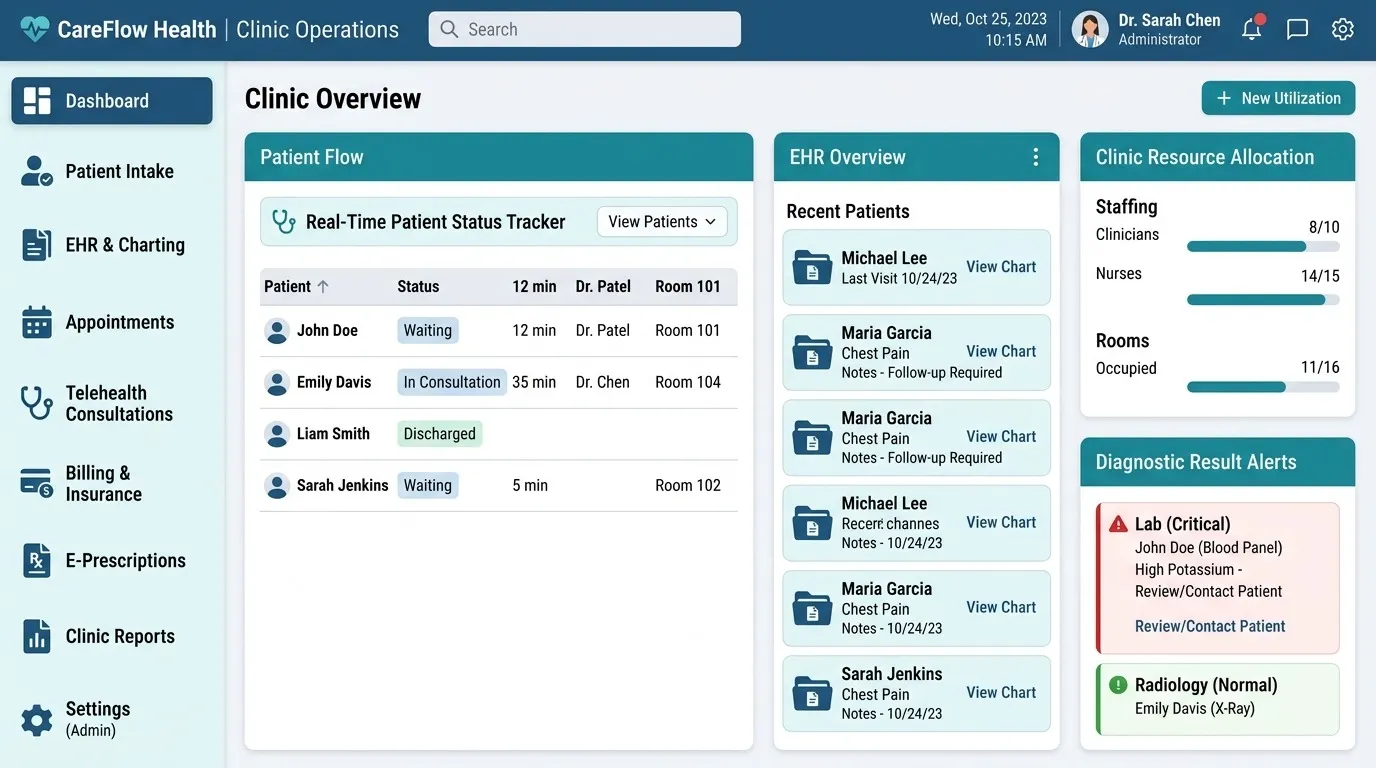Click Liam Smith's Discharged status badge
The width and height of the screenshot is (1376, 768).
[x=440, y=434]
